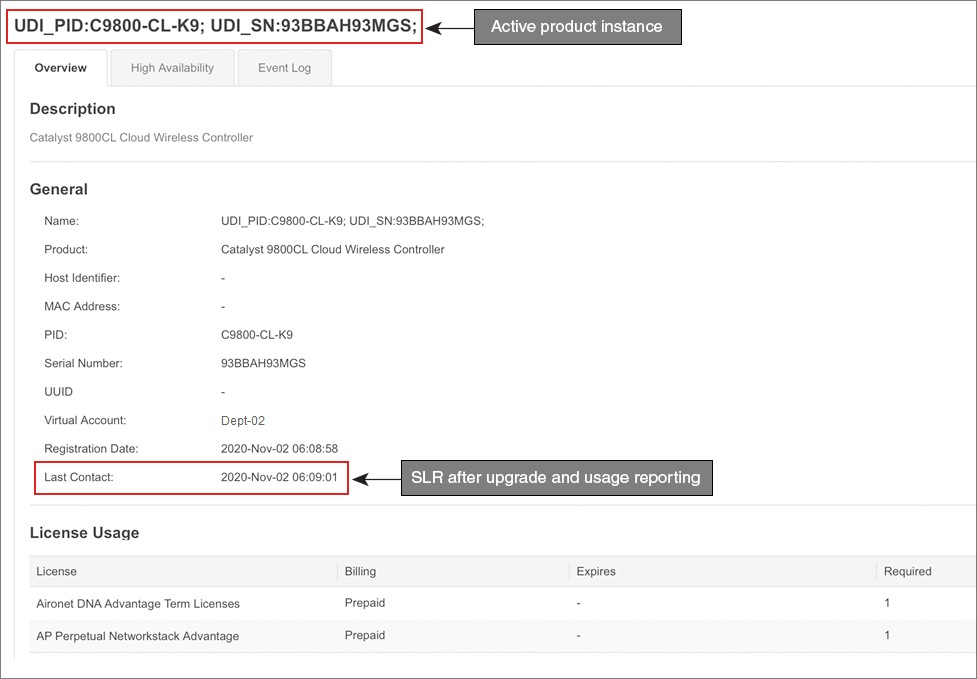Click the highlighted Last Contact field
The width and height of the screenshot is (977, 679).
pos(191,477)
